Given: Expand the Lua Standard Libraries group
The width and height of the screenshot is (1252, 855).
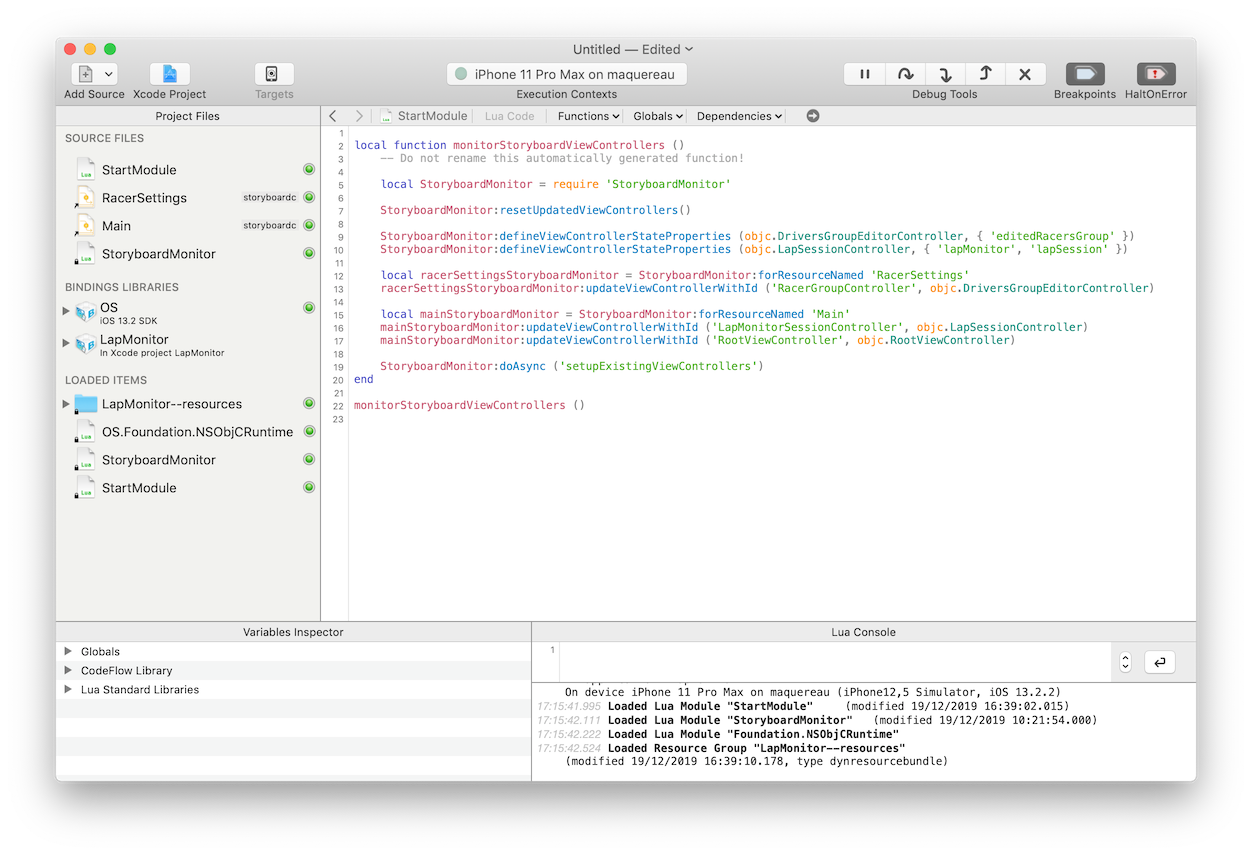Looking at the screenshot, I should click(68, 689).
